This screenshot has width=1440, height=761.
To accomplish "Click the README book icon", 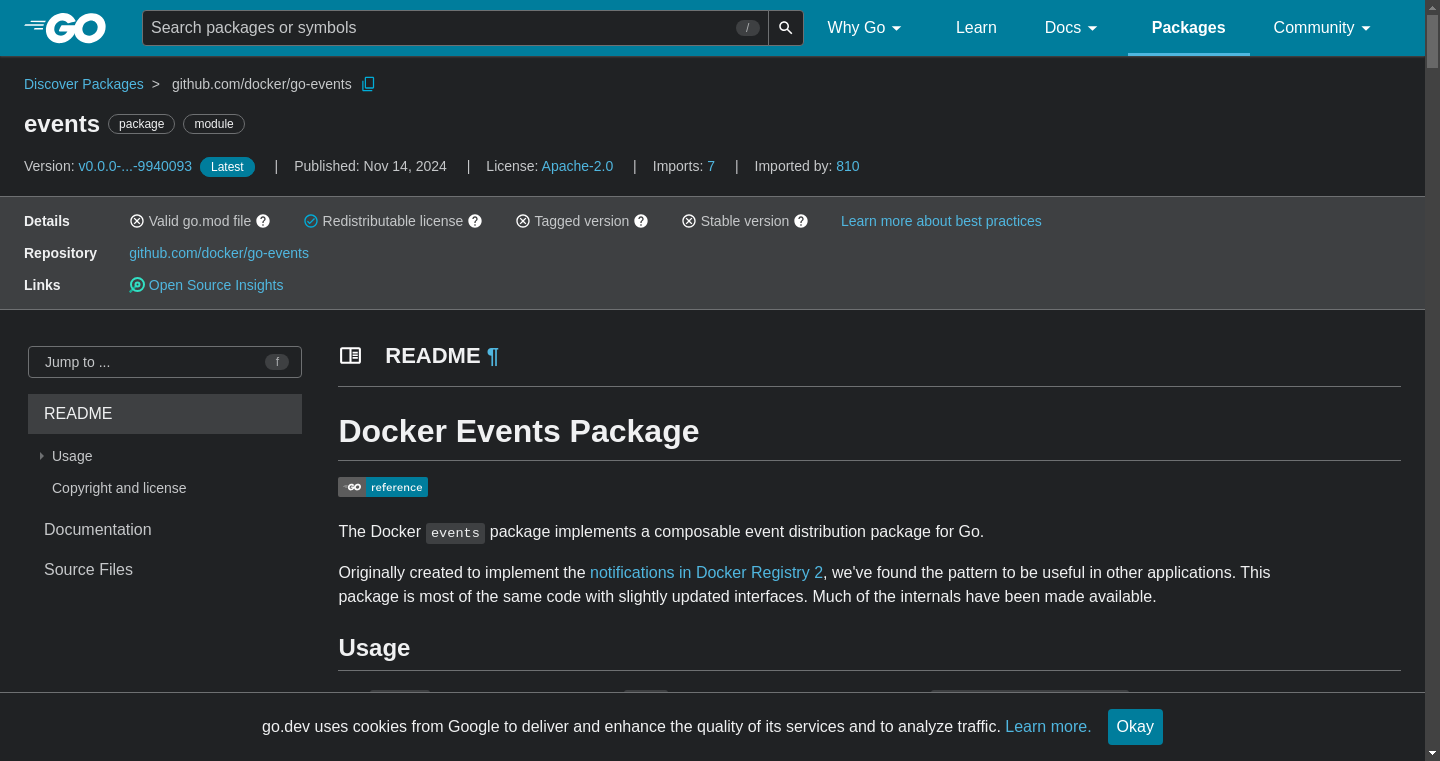I will click(350, 356).
